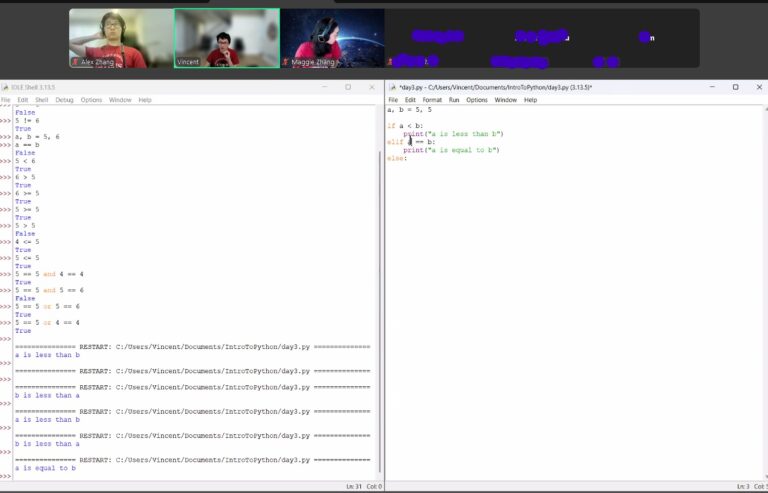Open the File menu in IDLE Shell
The height and width of the screenshot is (493, 768).
coord(5,100)
